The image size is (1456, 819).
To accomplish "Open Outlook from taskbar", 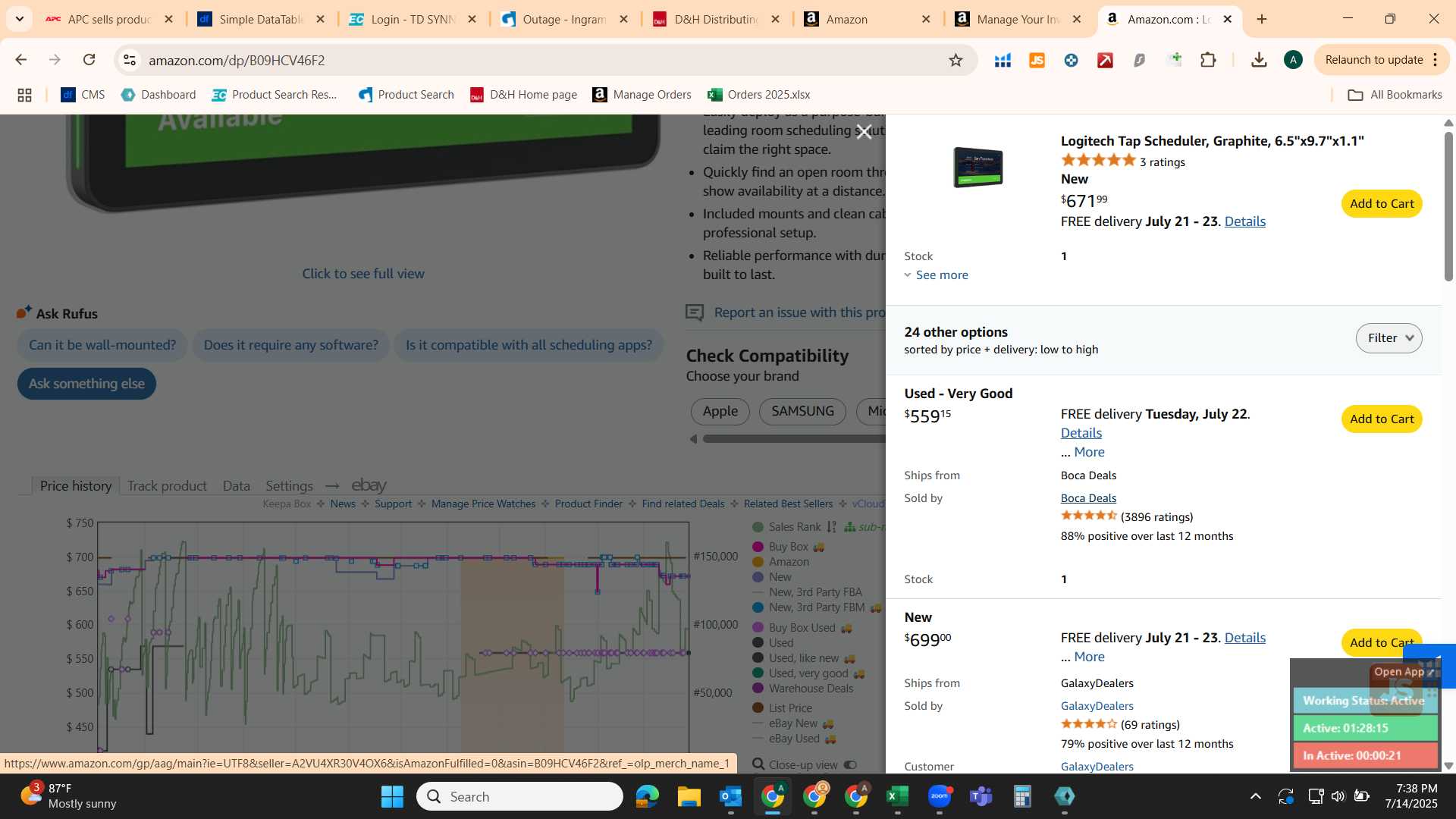I will [730, 796].
